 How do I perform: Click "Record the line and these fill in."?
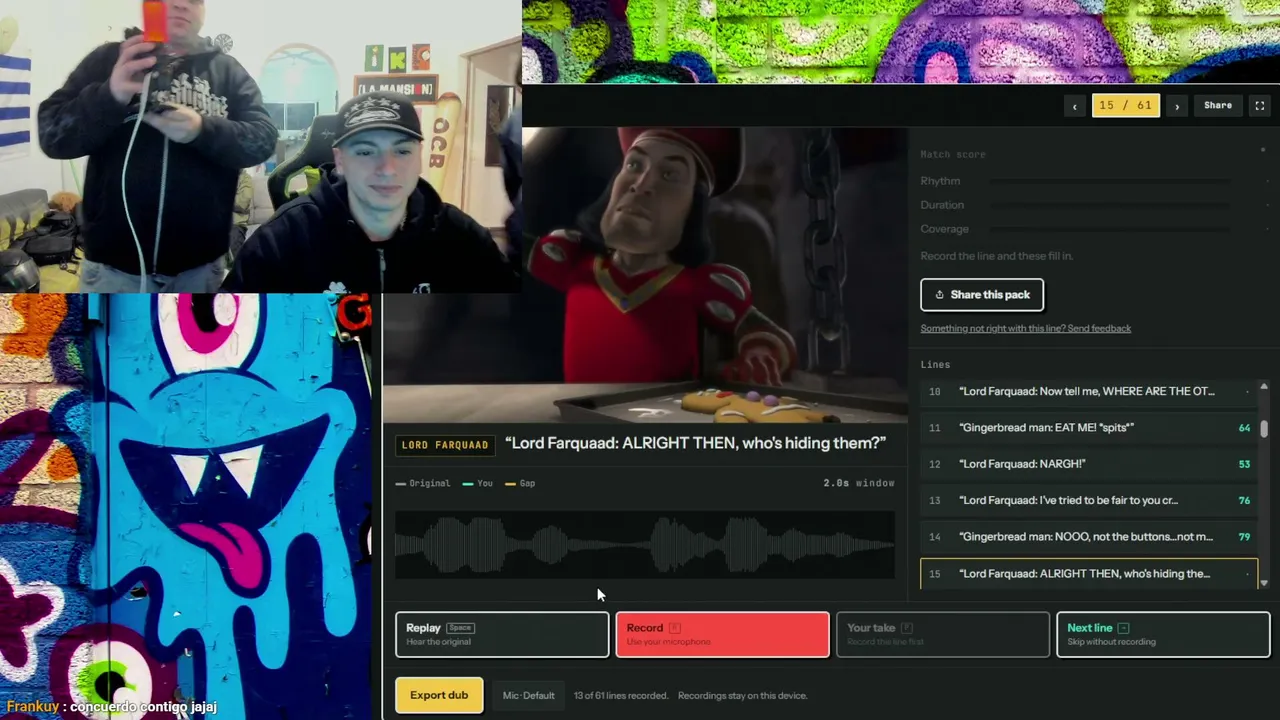tap(997, 256)
